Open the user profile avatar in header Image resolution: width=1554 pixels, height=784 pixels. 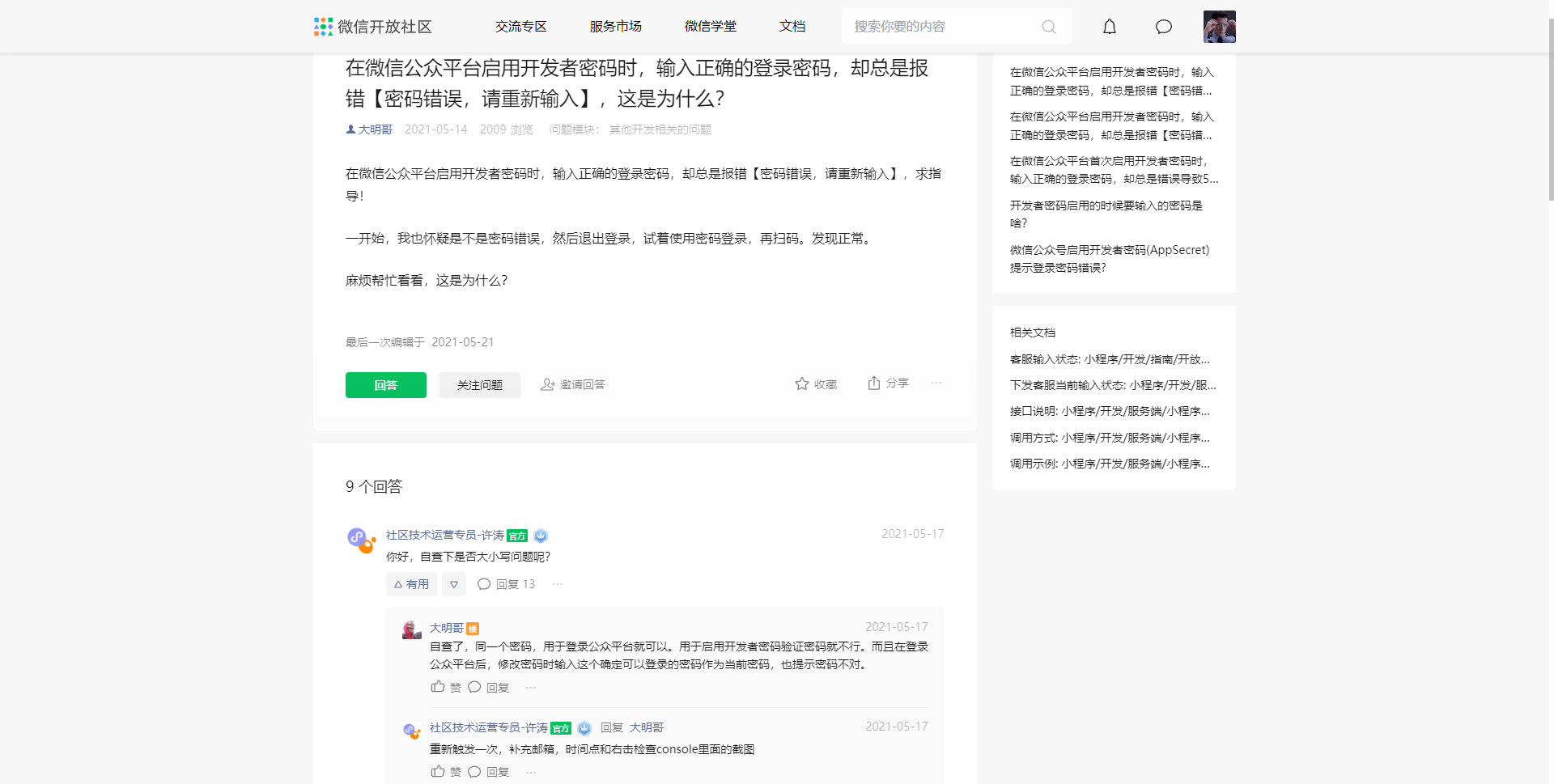(1220, 27)
